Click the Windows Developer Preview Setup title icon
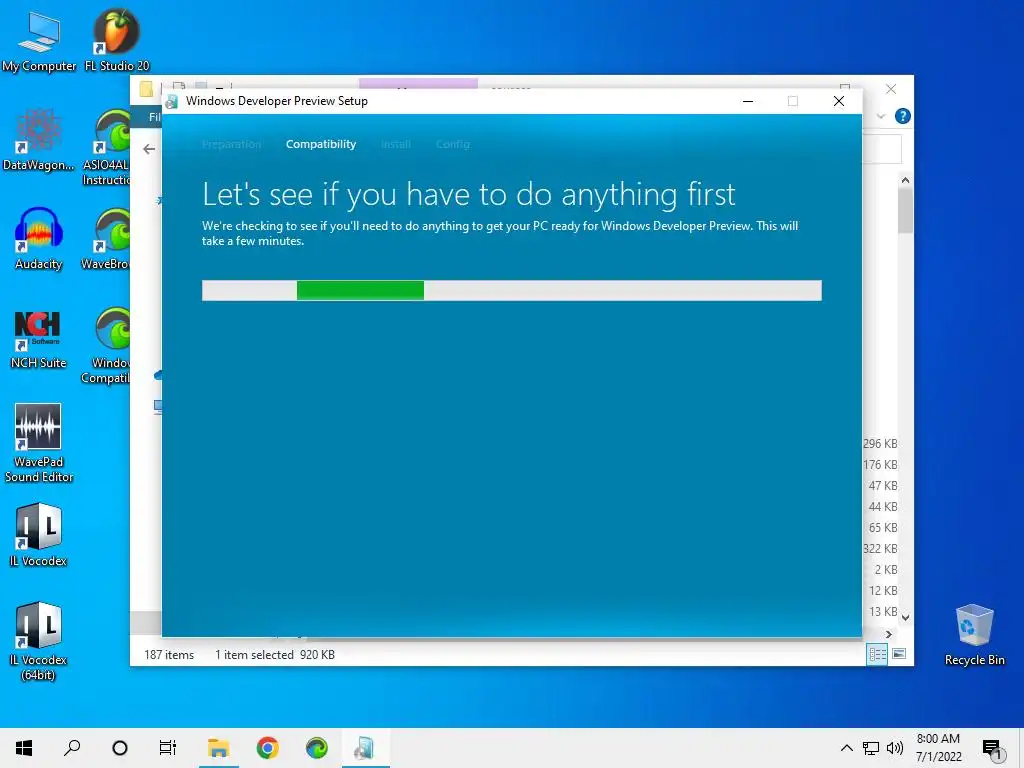The height and width of the screenshot is (768, 1024). [x=172, y=101]
